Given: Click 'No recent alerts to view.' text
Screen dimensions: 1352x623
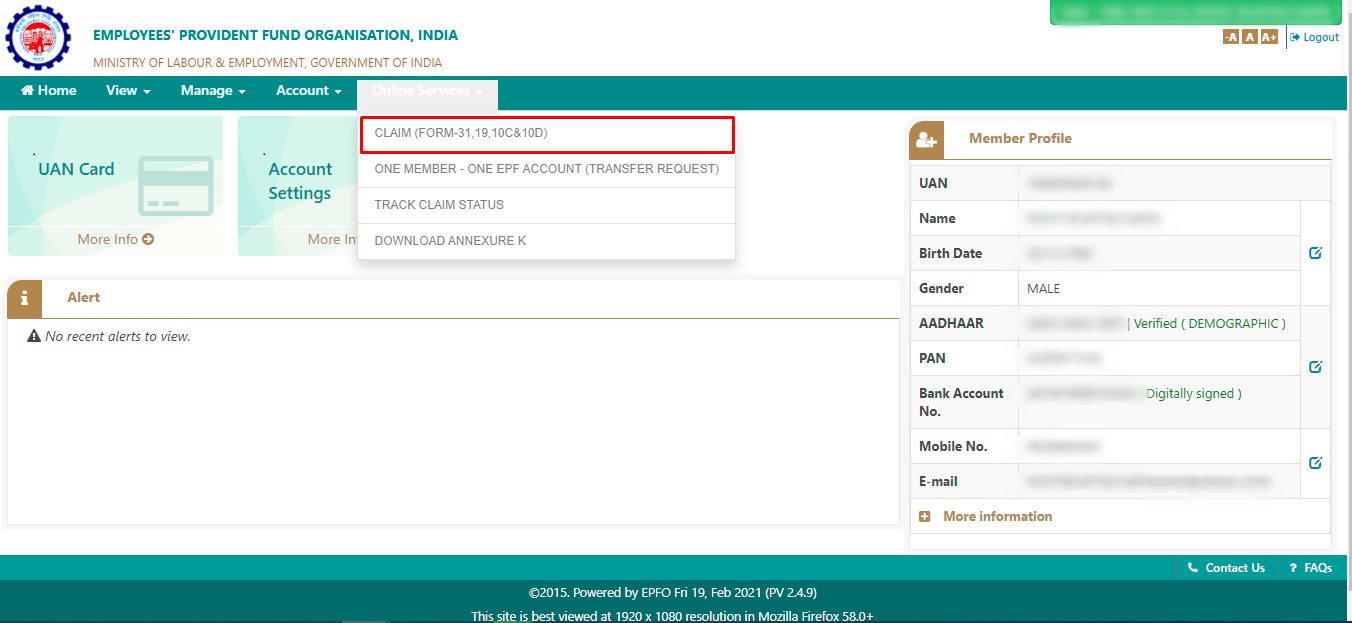Looking at the screenshot, I should (x=118, y=336).
